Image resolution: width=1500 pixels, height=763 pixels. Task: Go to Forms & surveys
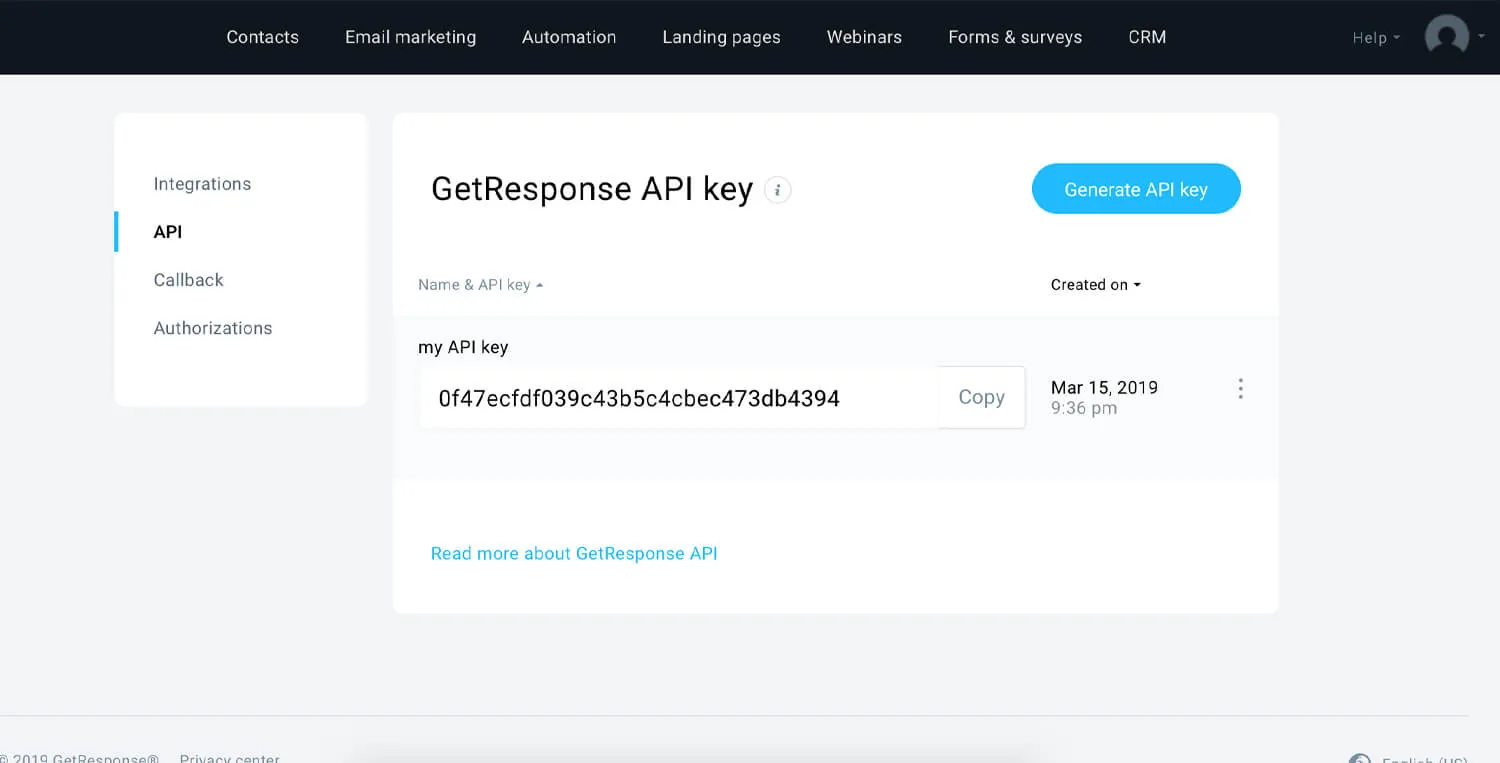(x=1015, y=37)
